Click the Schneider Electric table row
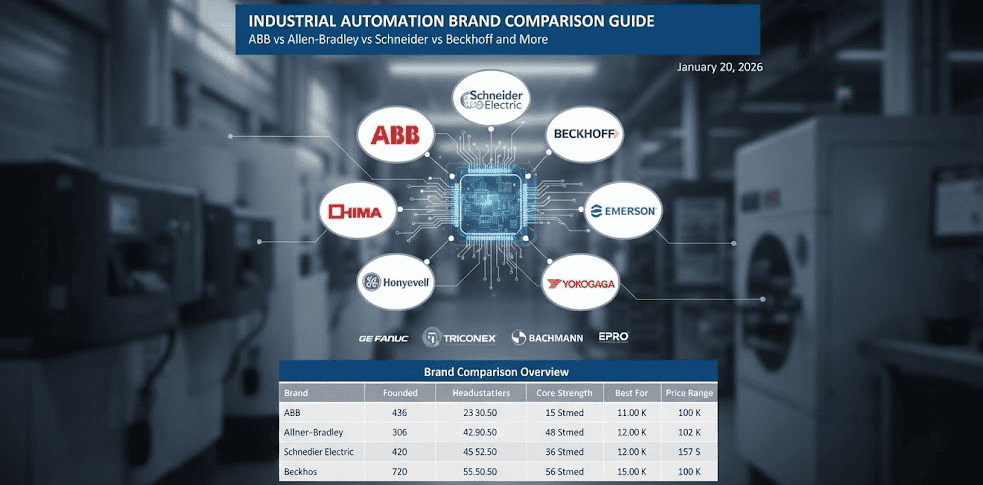This screenshot has height=485, width=983. [497, 451]
